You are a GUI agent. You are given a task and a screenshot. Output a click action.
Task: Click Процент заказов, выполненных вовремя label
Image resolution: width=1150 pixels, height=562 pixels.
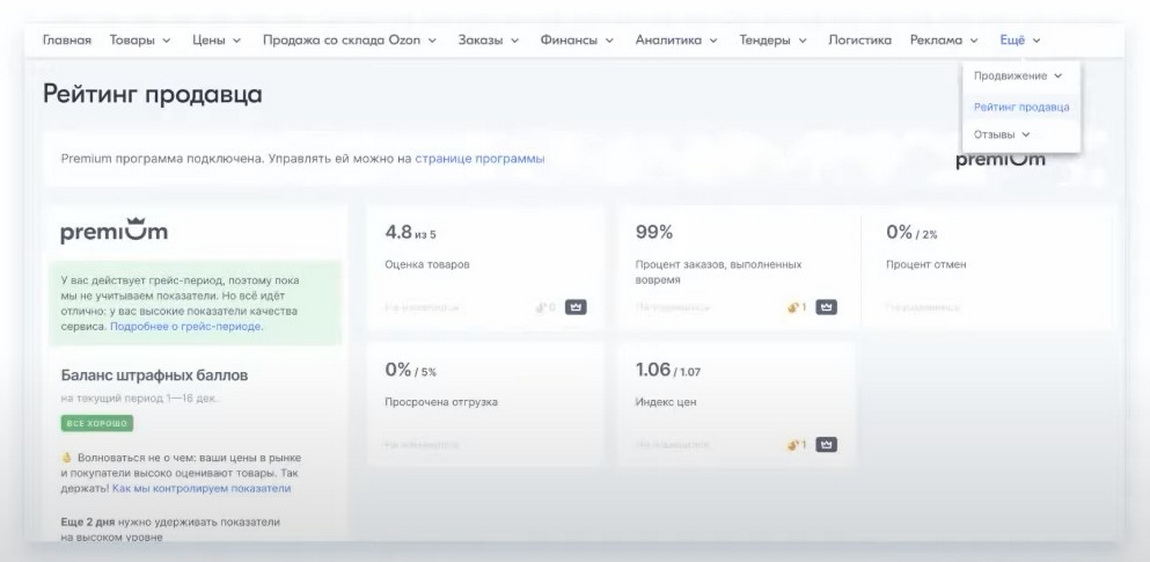[x=718, y=272]
